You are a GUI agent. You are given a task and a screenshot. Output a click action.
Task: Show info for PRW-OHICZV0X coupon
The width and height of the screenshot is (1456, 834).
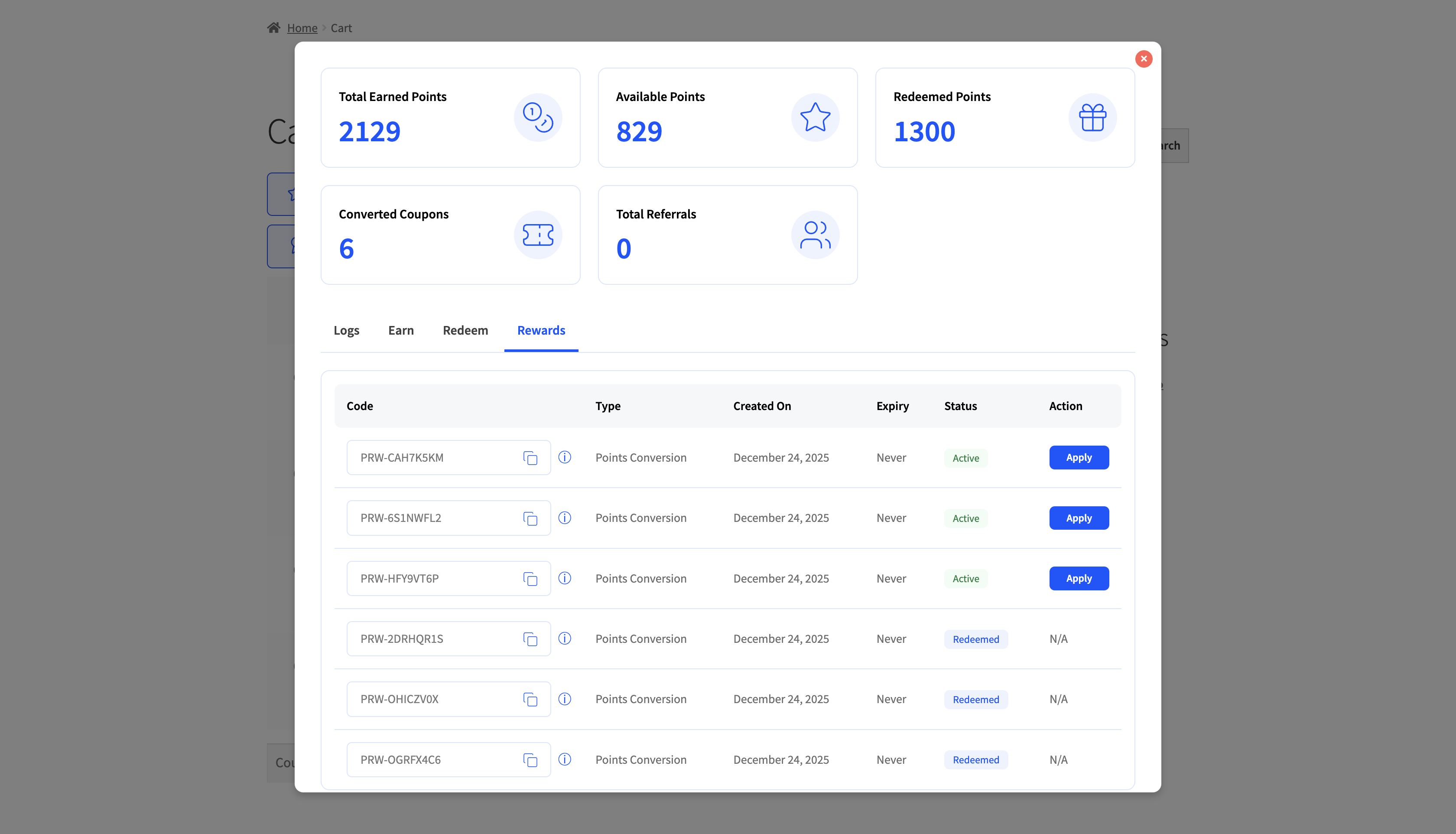click(x=565, y=699)
